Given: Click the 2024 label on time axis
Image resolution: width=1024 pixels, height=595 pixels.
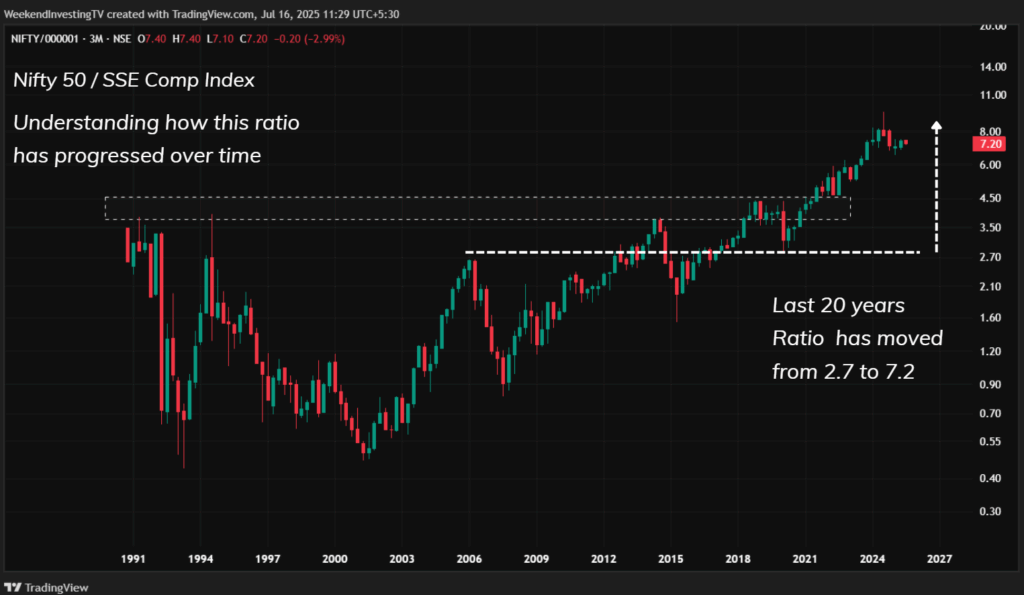Looking at the screenshot, I should (x=872, y=559).
